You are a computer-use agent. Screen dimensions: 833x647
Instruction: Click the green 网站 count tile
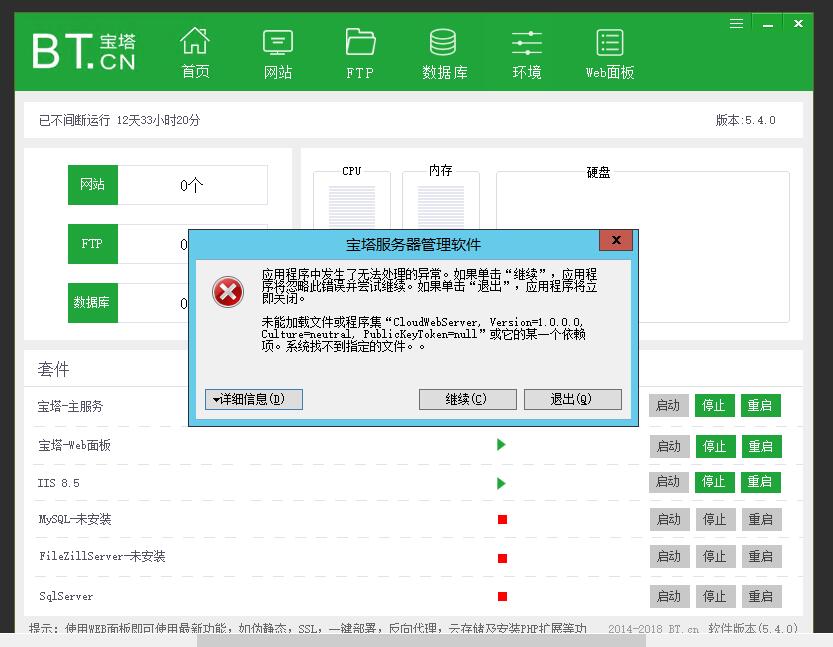(x=92, y=185)
